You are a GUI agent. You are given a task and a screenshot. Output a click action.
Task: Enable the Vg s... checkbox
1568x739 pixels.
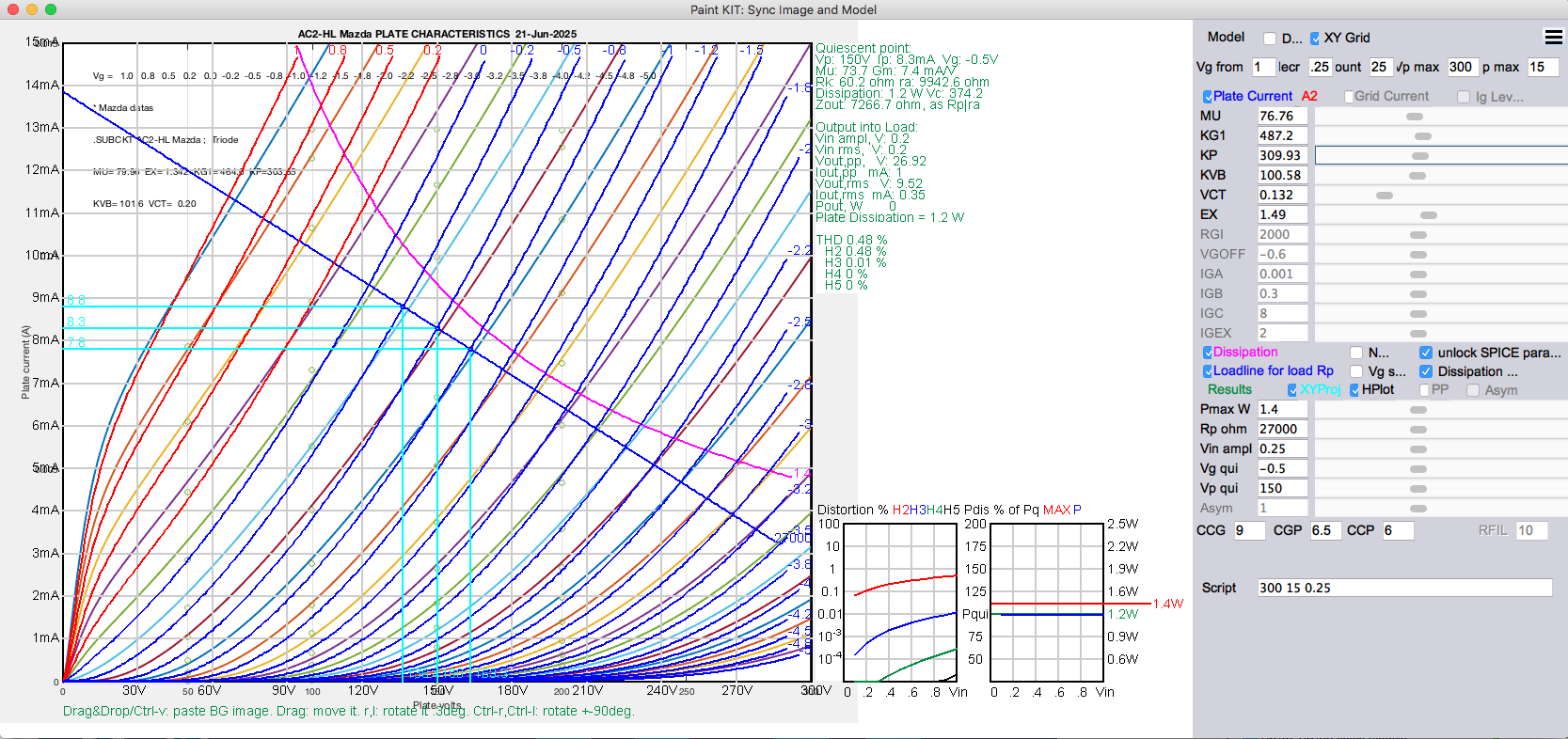click(1356, 371)
